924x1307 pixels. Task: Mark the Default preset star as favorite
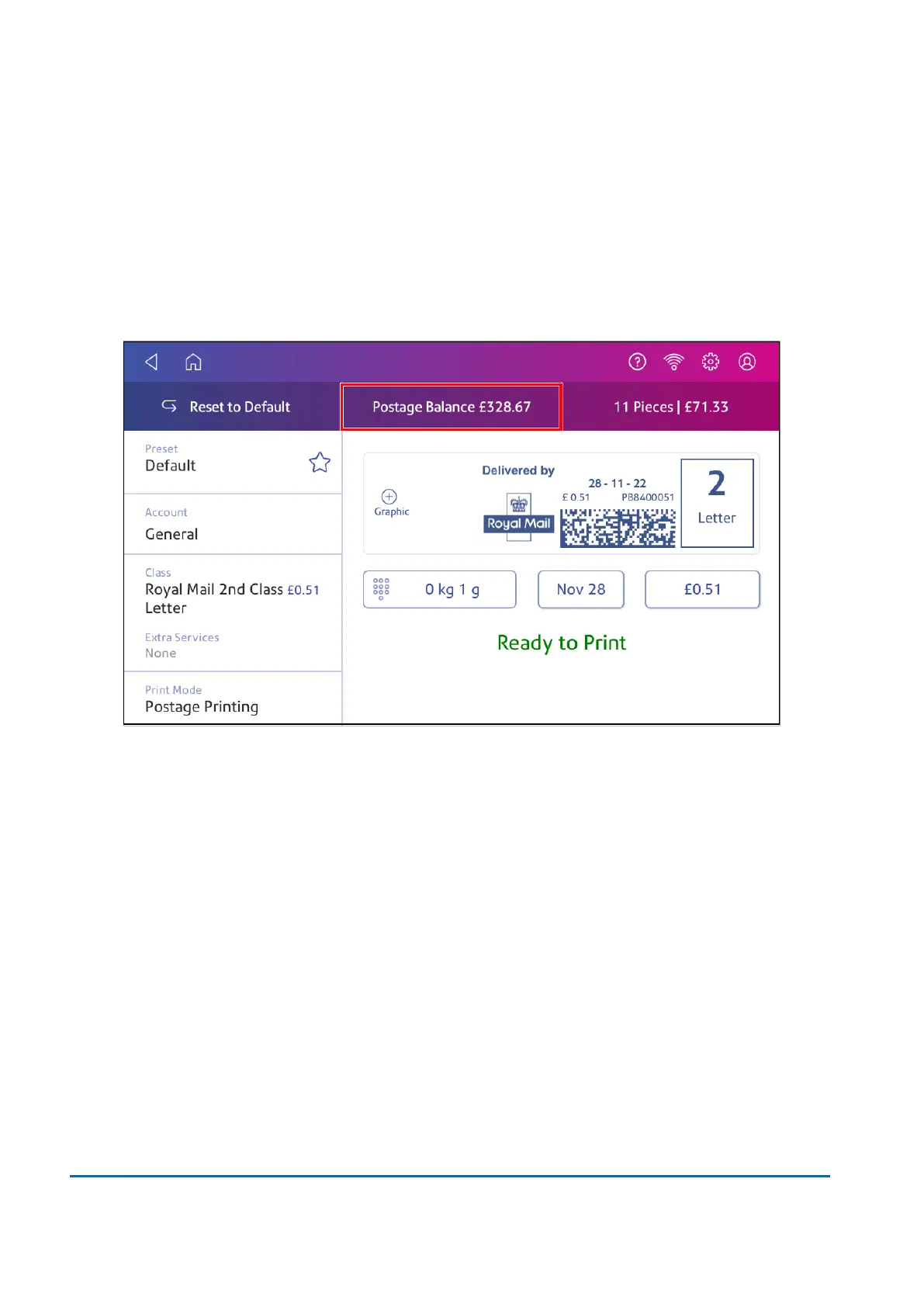tap(320, 463)
